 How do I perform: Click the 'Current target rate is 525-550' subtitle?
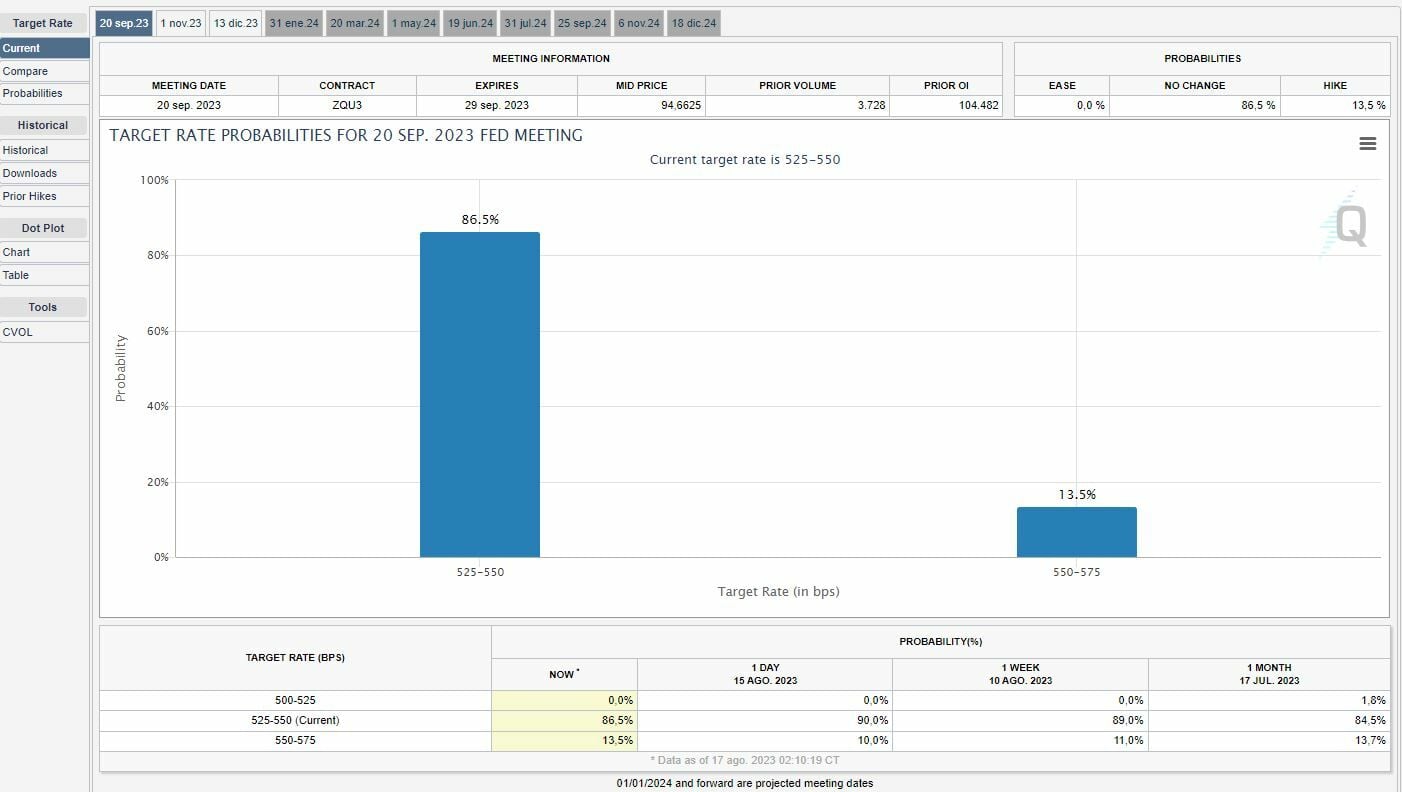745,159
